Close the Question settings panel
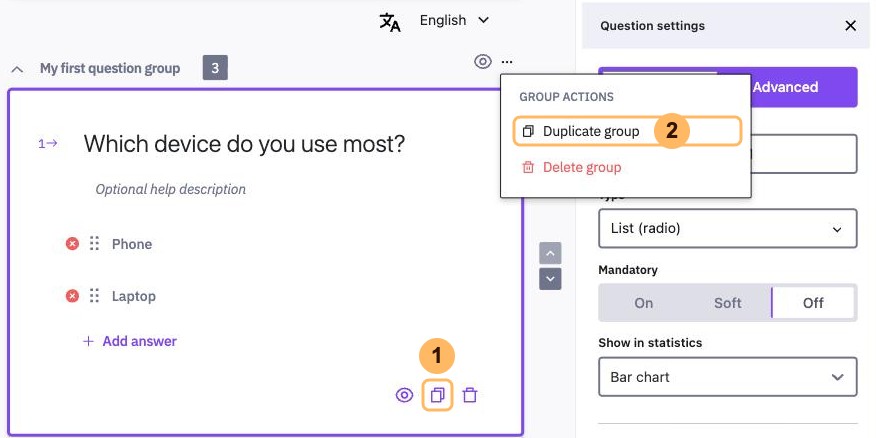The image size is (876, 438). [850, 26]
